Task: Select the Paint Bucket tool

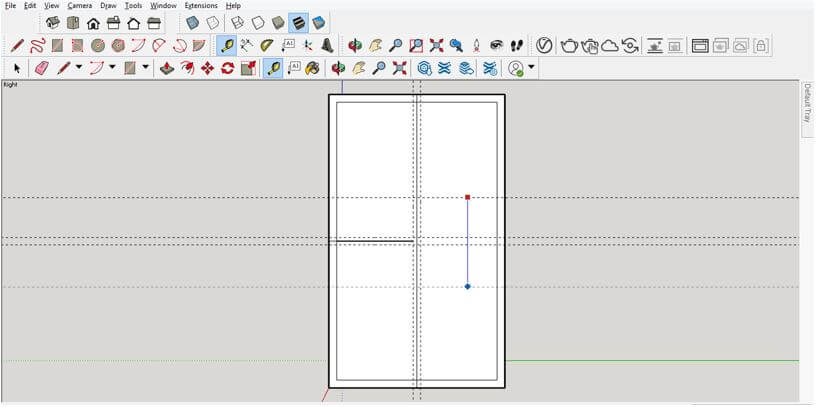Action: [x=312, y=68]
